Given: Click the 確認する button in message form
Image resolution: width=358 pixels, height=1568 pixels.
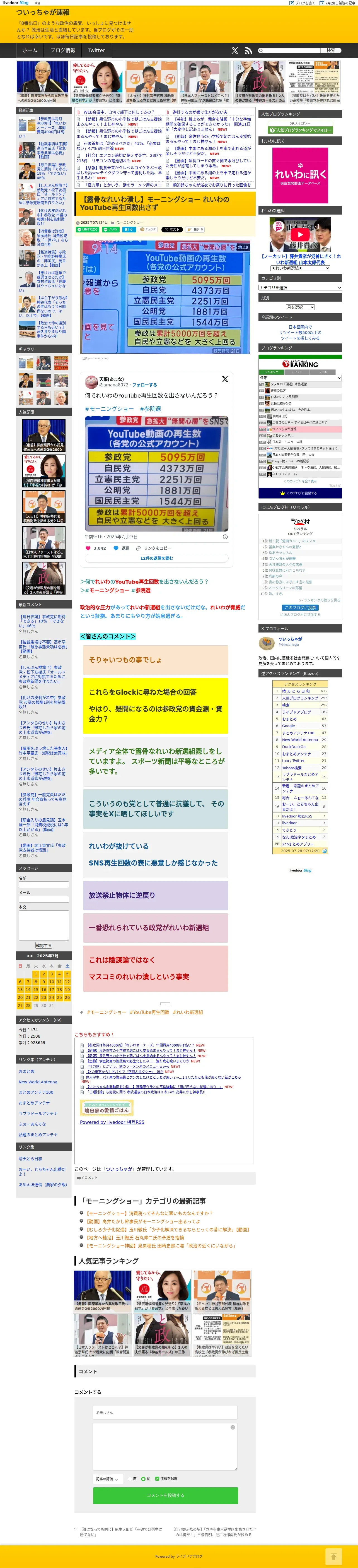Looking at the screenshot, I should click(43, 946).
